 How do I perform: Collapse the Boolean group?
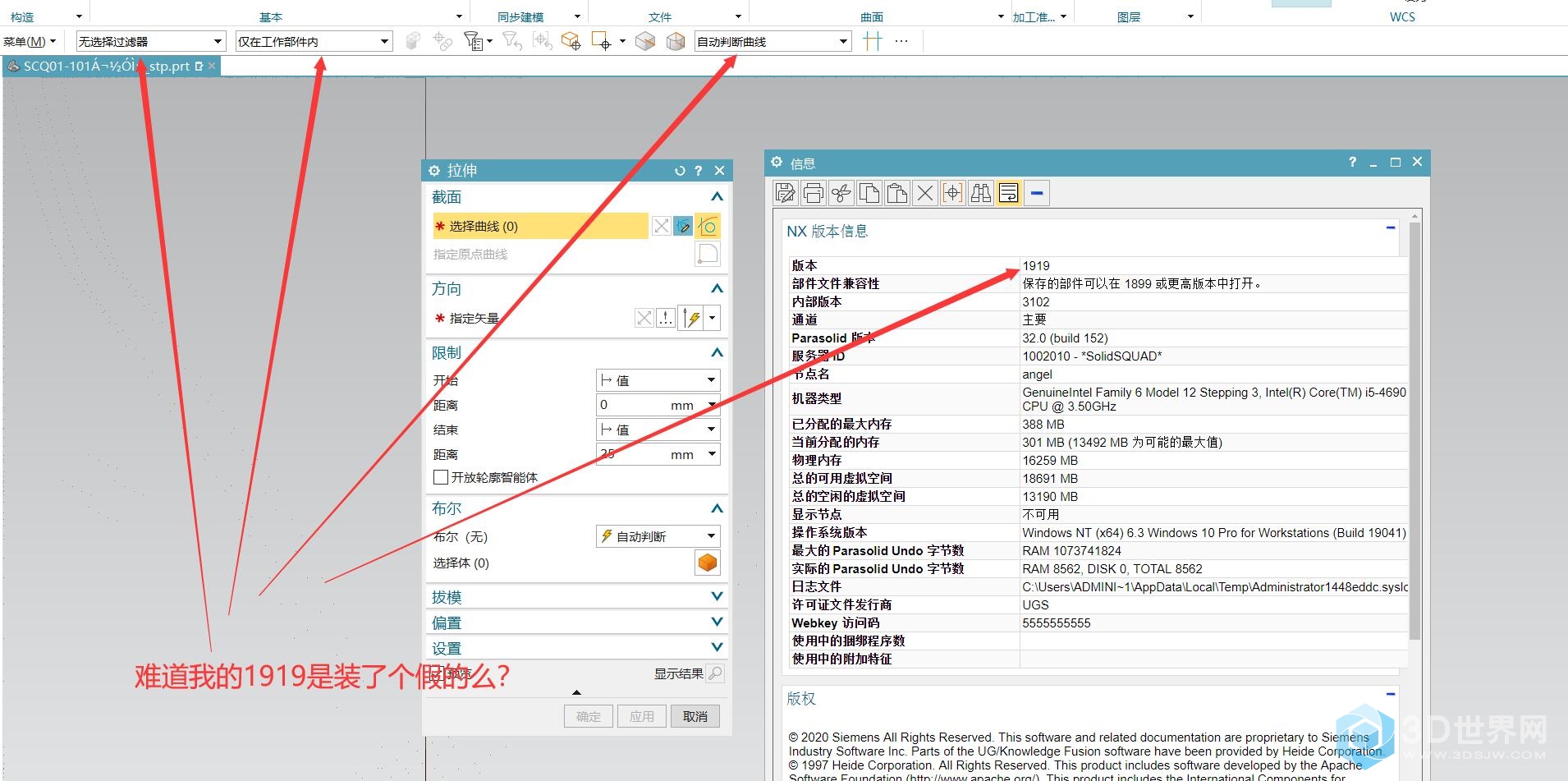tap(717, 509)
